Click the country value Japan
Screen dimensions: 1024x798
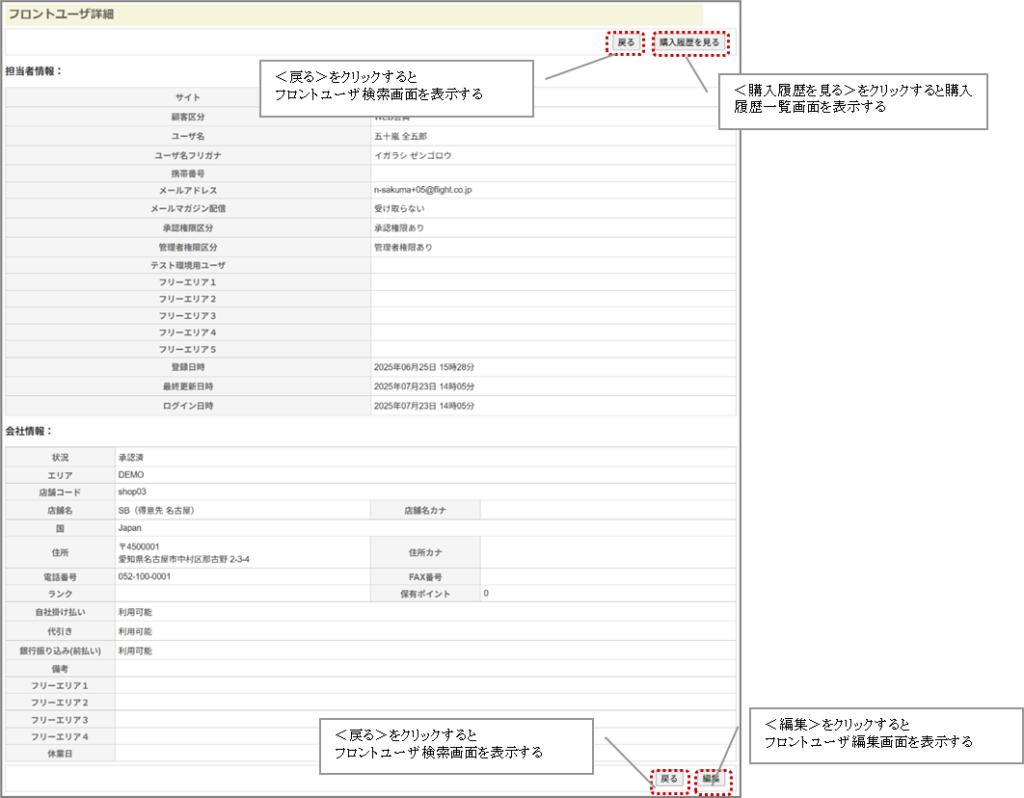coord(130,527)
